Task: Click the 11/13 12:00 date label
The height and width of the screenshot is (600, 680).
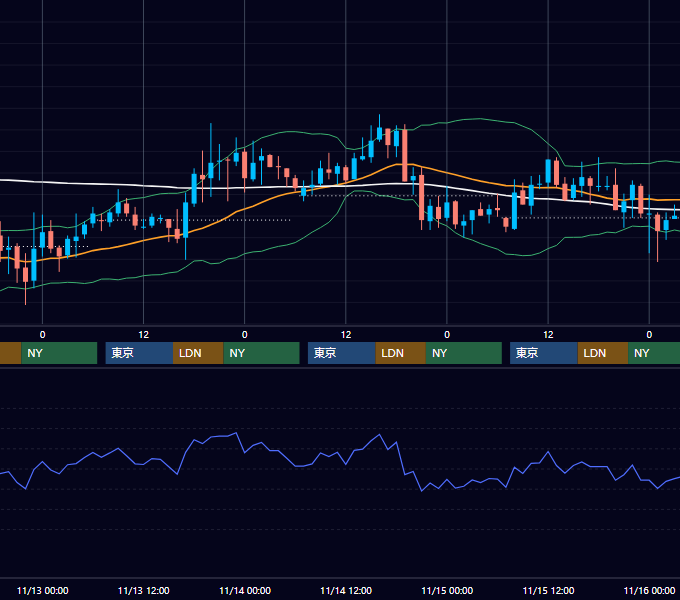Action: click(x=144, y=590)
